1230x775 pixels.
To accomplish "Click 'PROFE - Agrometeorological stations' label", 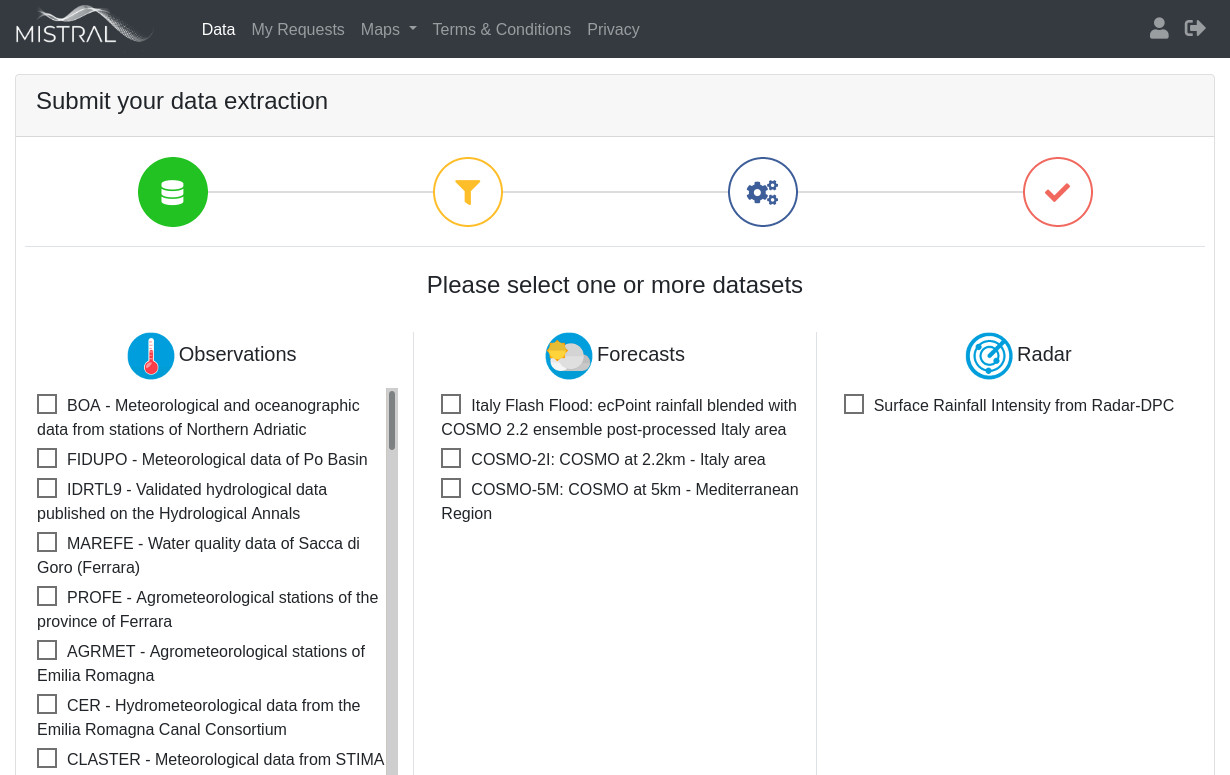I will pos(208,609).
